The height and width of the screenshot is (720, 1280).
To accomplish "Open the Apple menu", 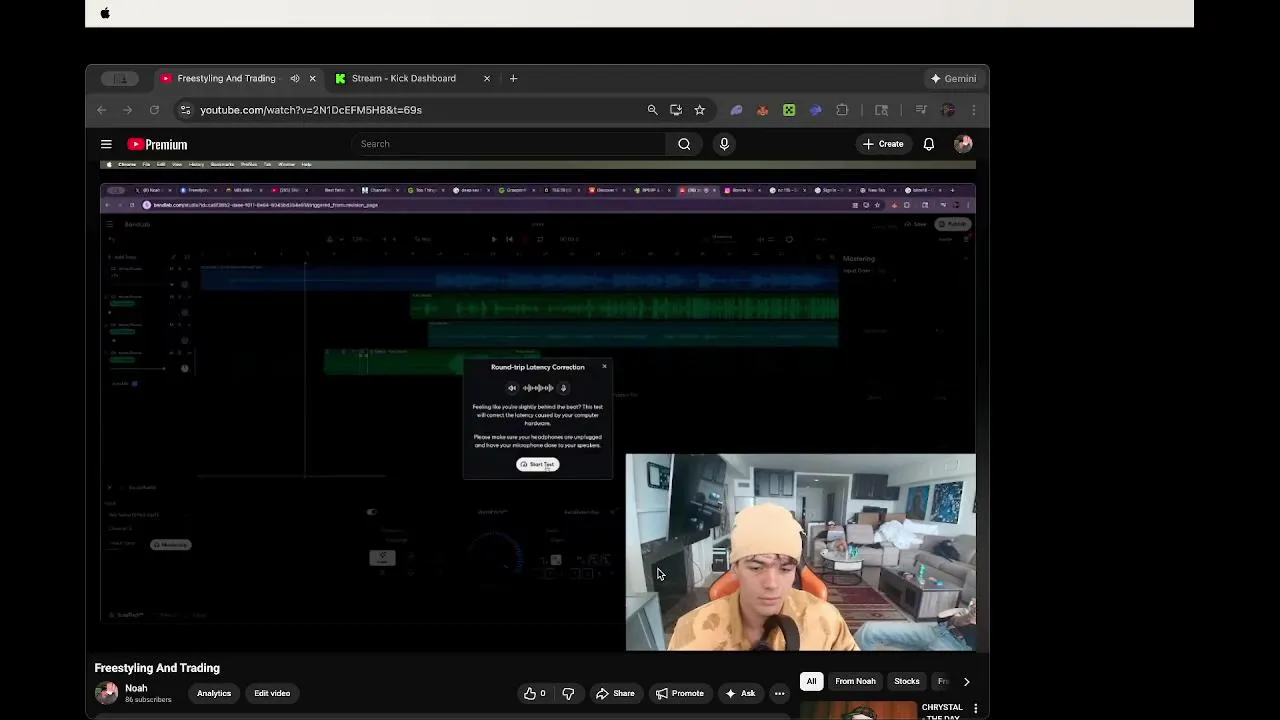I will 105,13.
